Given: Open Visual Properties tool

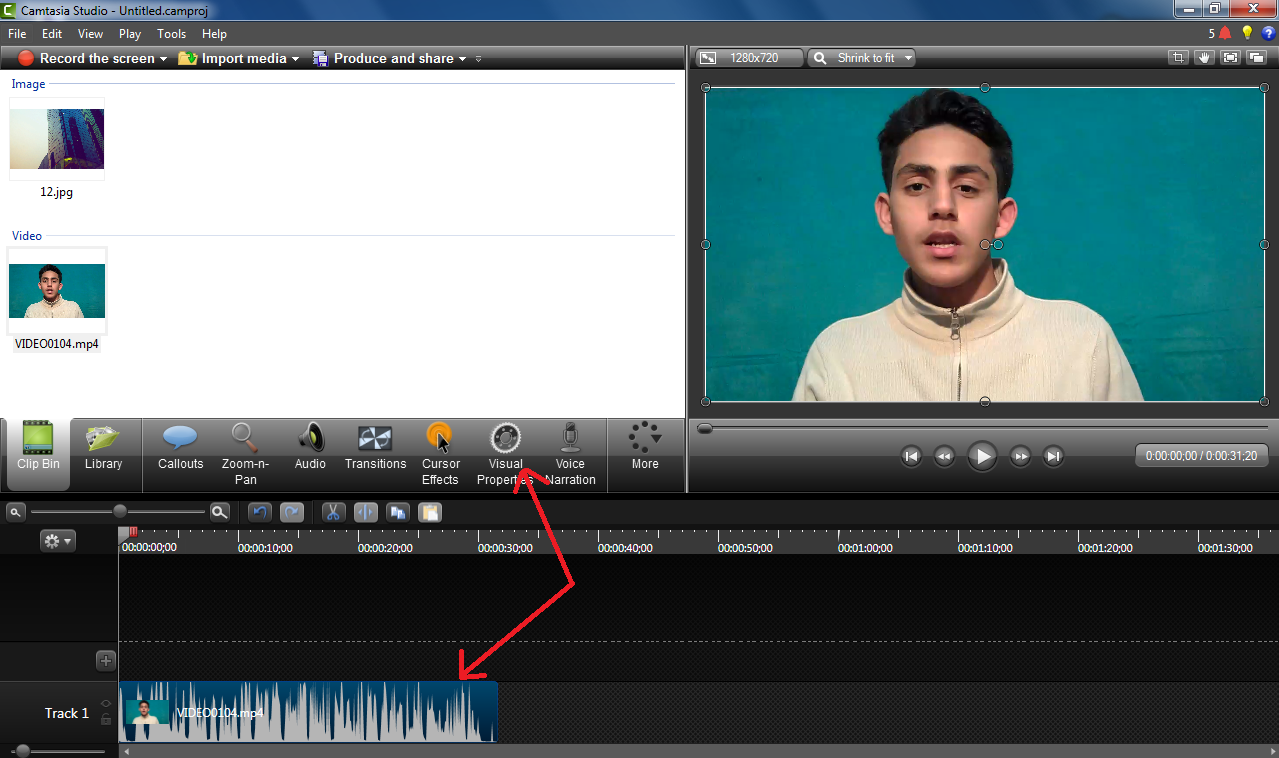Looking at the screenshot, I should click(505, 454).
